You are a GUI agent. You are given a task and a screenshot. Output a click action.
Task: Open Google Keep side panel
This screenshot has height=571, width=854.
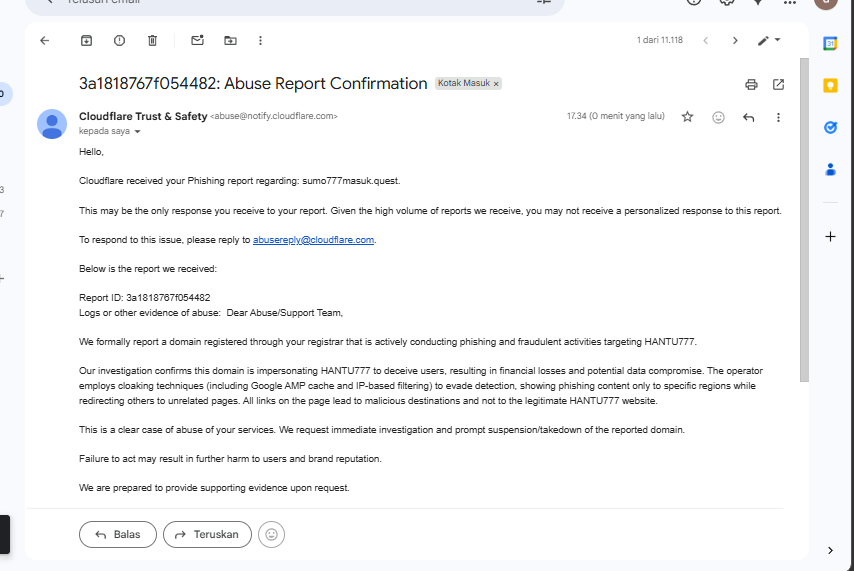point(830,86)
